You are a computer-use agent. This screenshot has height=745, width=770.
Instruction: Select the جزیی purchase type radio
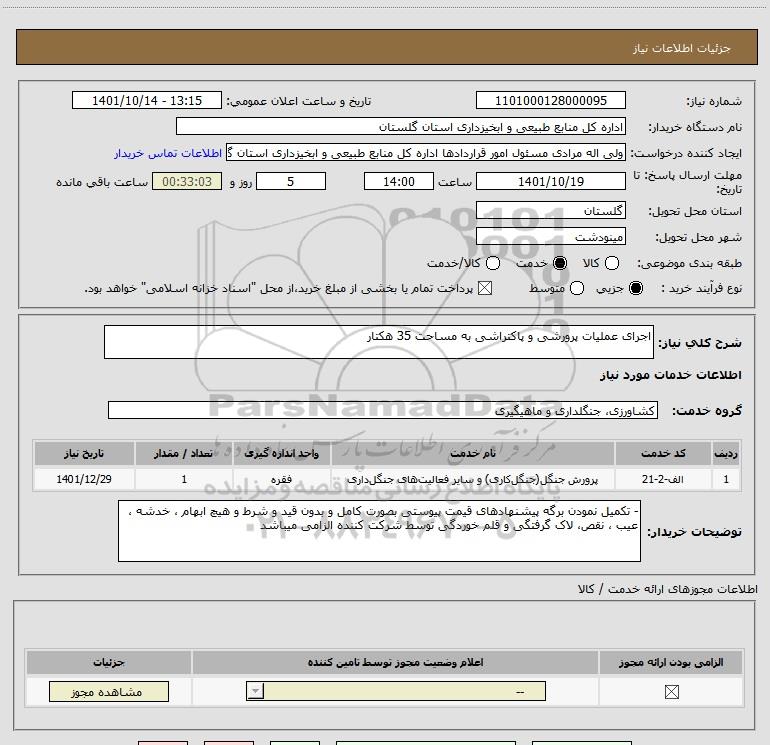[636, 288]
